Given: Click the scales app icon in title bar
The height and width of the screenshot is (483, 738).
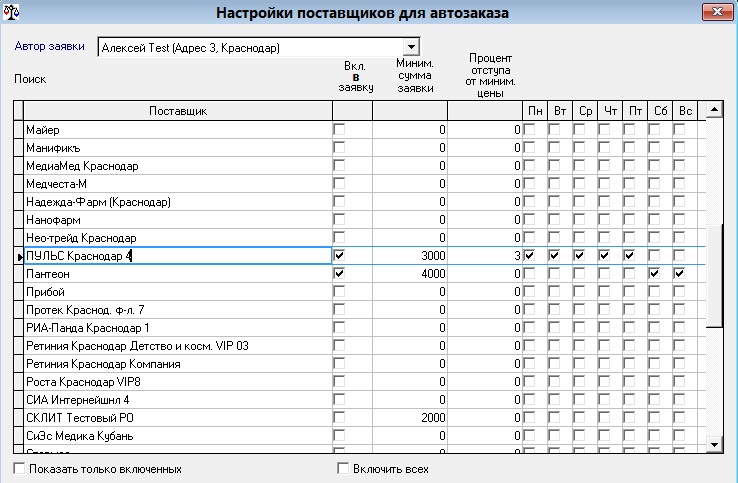Looking at the screenshot, I should coord(12,13).
